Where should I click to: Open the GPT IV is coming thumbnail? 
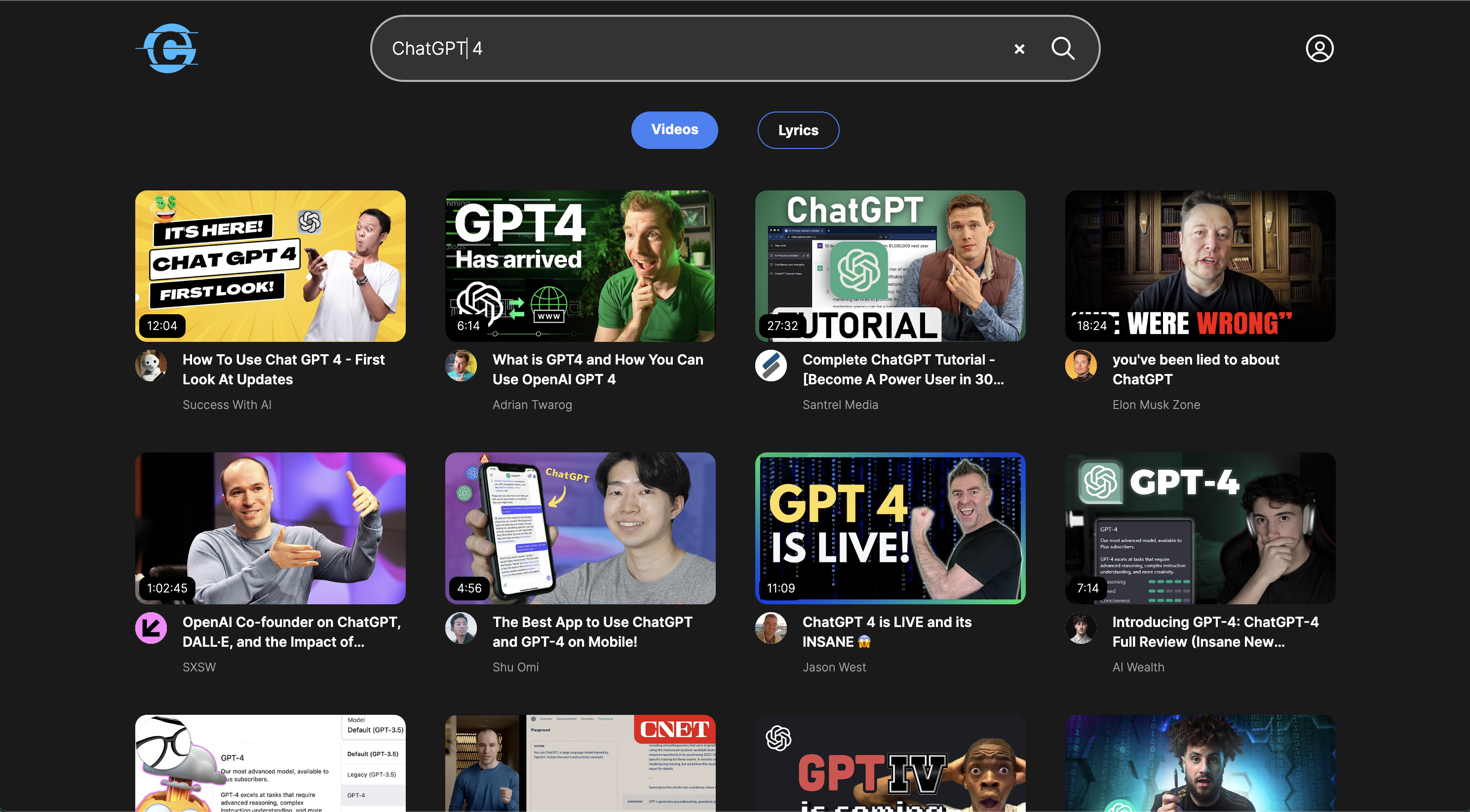click(x=890, y=763)
